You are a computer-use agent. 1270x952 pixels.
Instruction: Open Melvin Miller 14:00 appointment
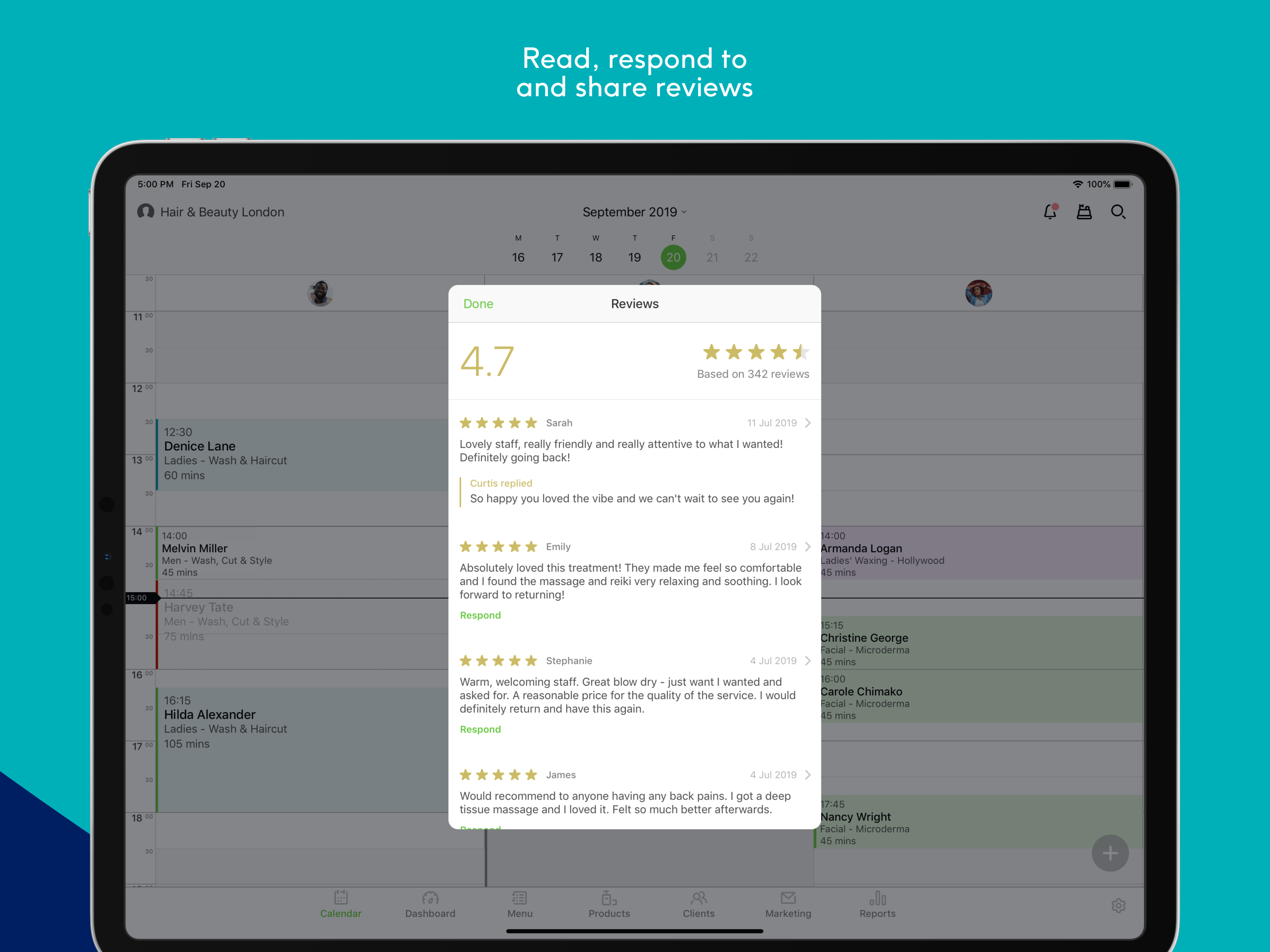click(302, 553)
